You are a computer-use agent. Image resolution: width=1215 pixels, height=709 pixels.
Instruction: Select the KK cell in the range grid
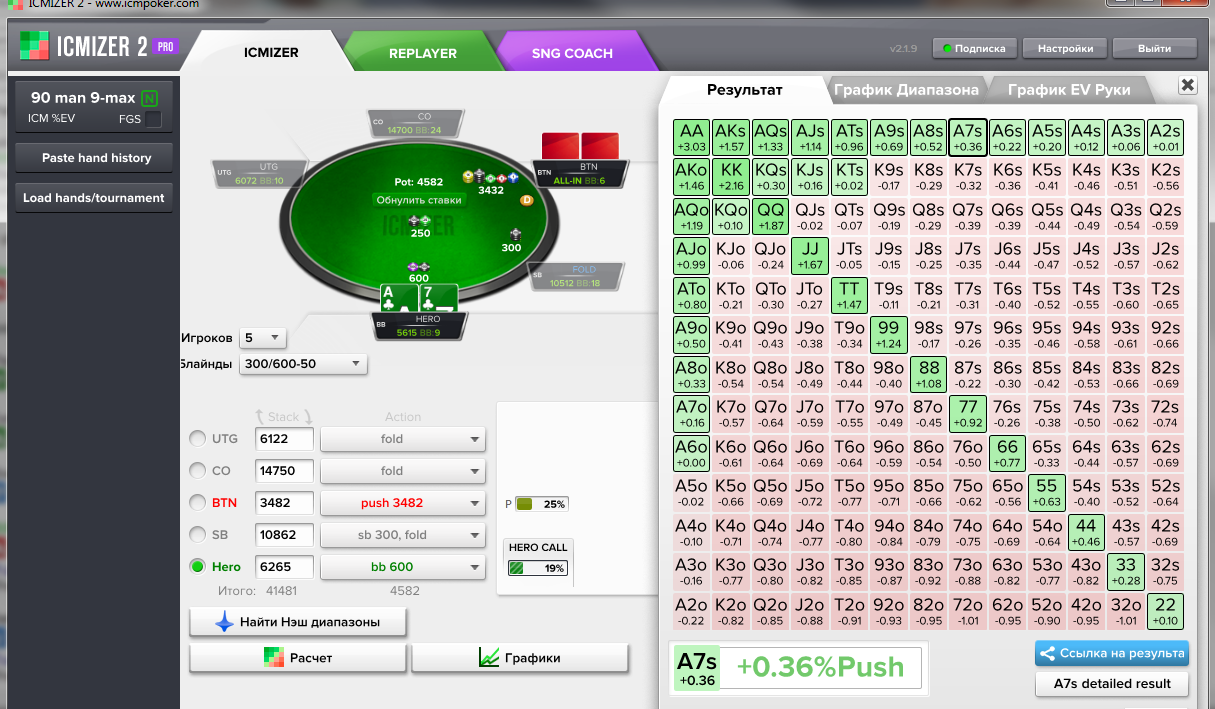[x=731, y=177]
